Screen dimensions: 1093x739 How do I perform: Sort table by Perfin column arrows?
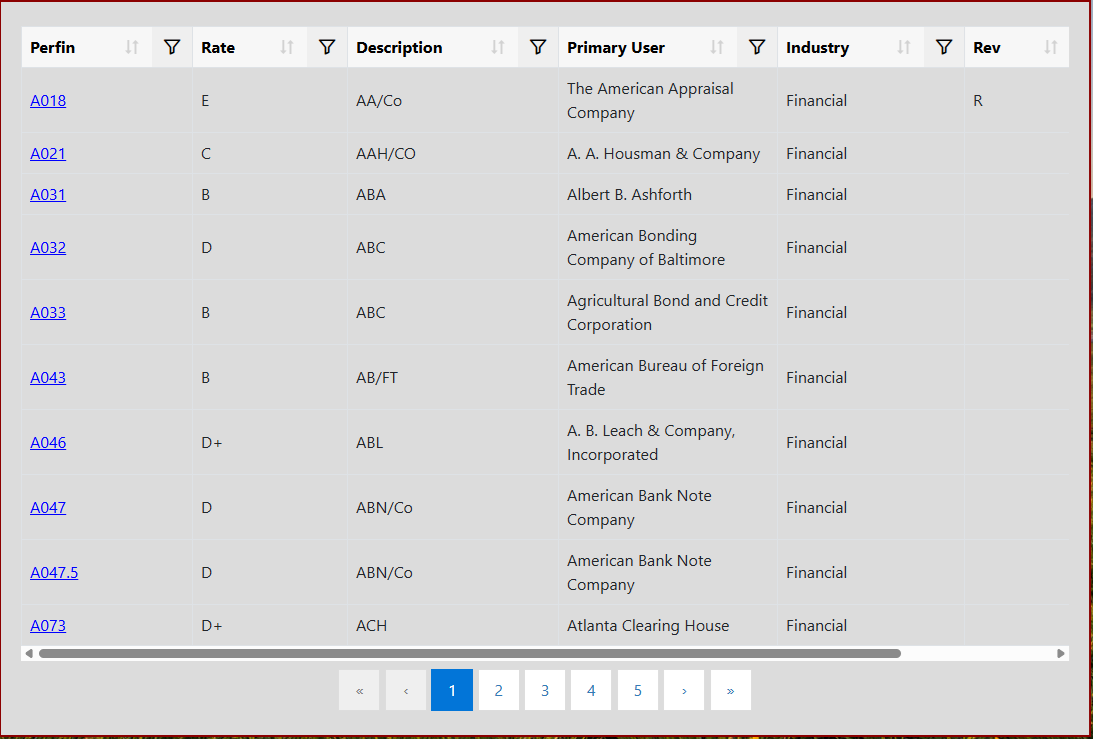pyautogui.click(x=132, y=47)
